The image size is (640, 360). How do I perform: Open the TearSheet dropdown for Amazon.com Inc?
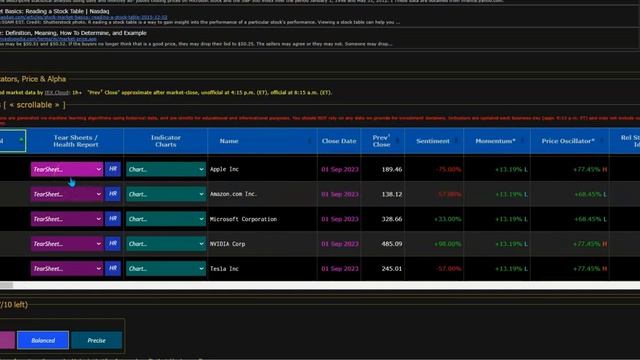coord(67,194)
